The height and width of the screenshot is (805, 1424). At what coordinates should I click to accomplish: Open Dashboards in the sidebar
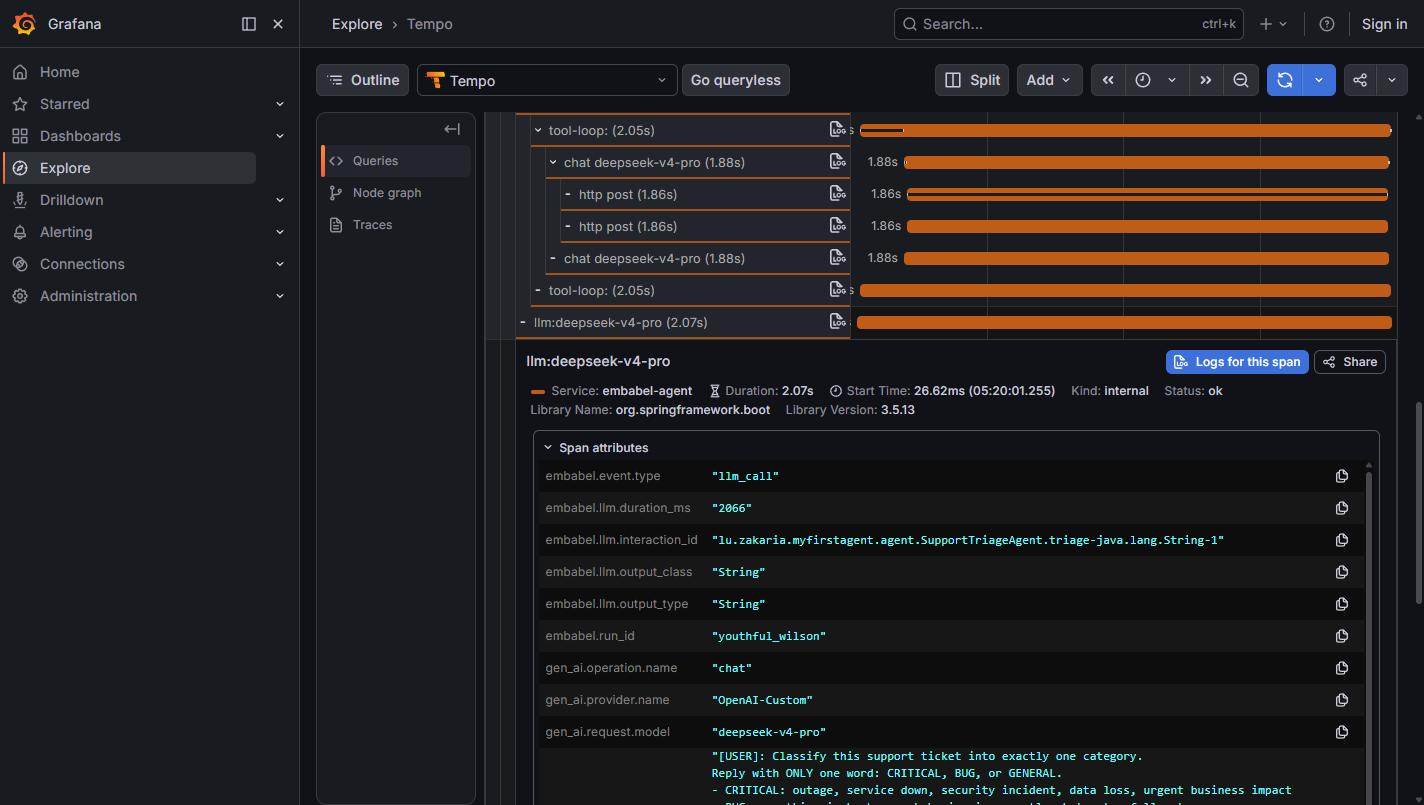click(x=80, y=136)
